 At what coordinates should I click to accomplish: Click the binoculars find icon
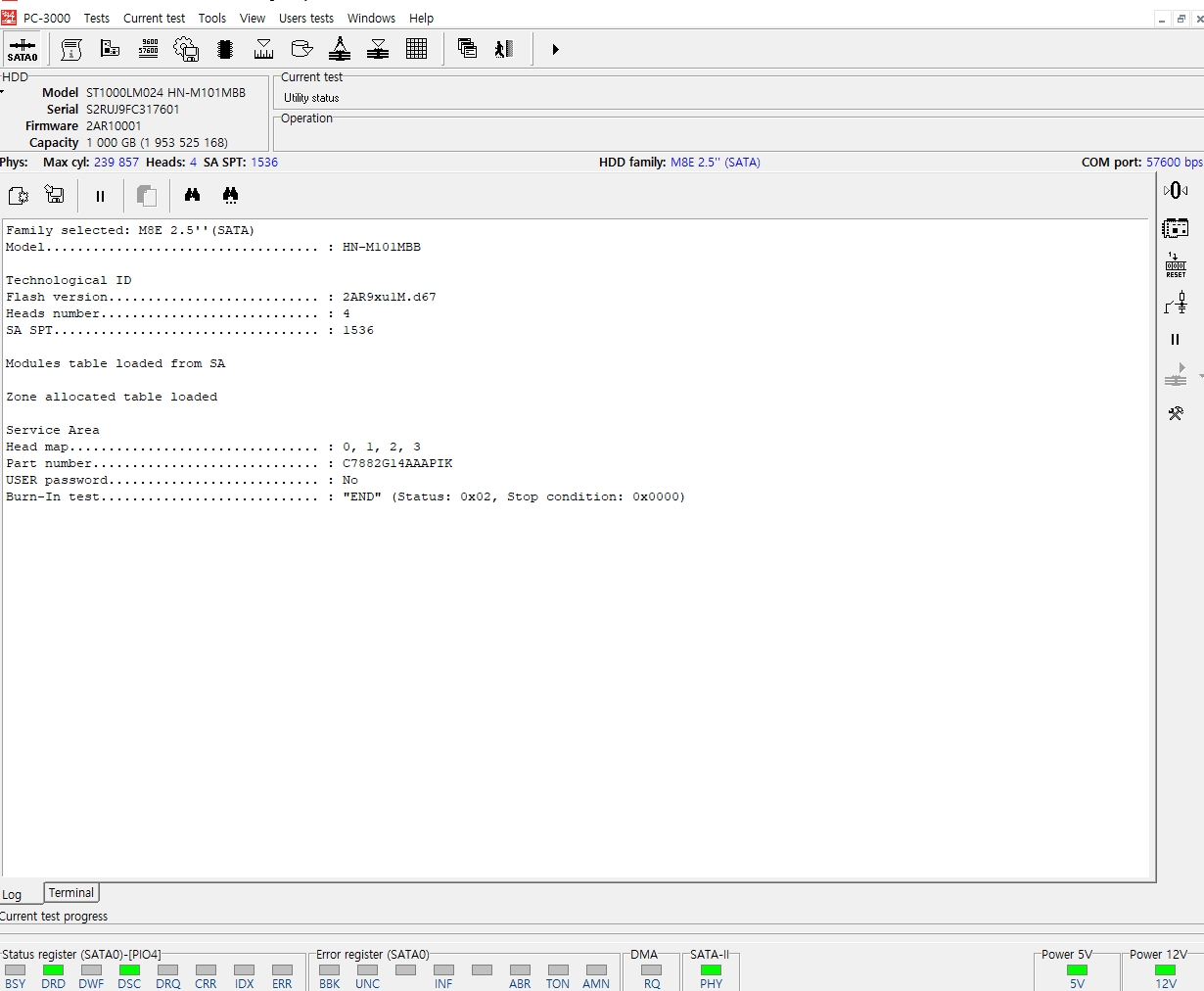pyautogui.click(x=192, y=196)
